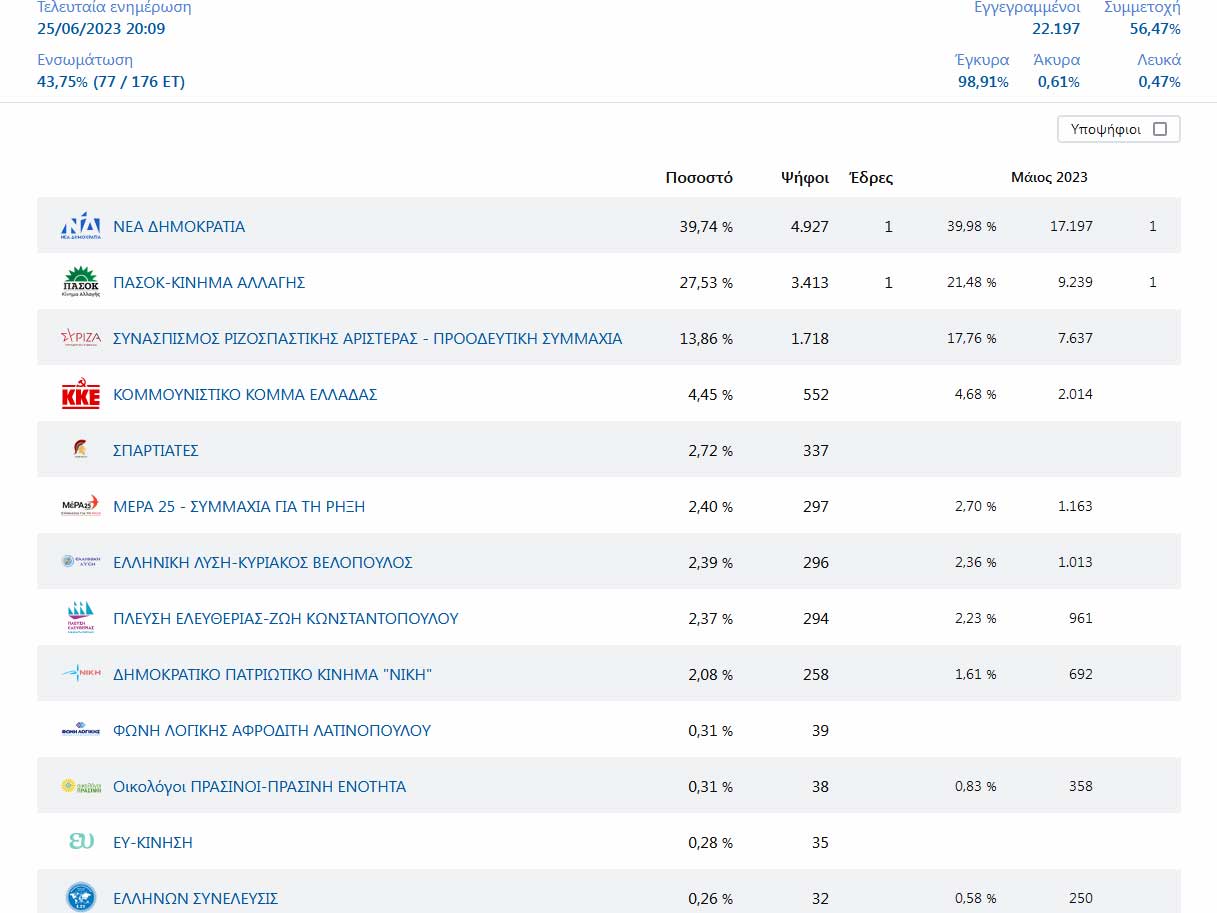
Task: Select the 2,72 % percentage cell
Action: coord(710,451)
